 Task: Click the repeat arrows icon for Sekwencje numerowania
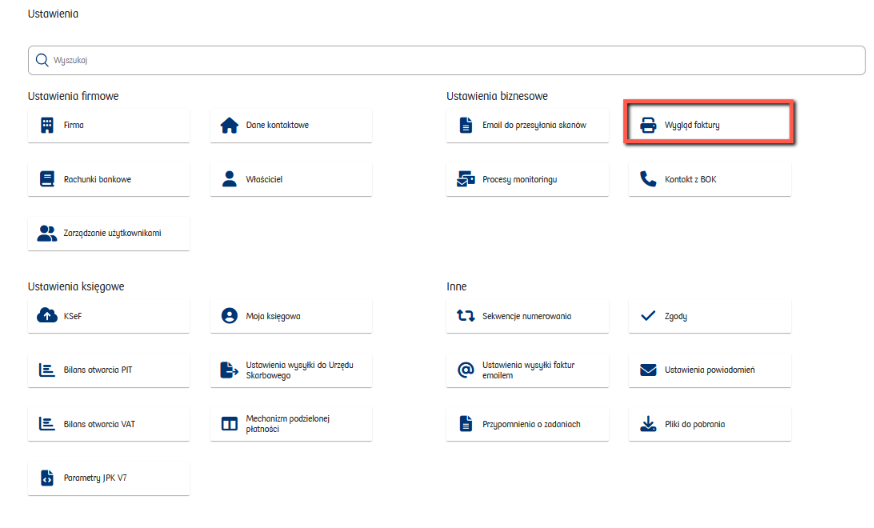(x=466, y=316)
